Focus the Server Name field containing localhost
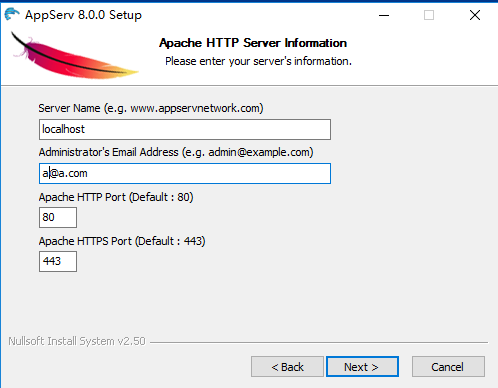Viewport: 498px width, 388px height. click(185, 129)
